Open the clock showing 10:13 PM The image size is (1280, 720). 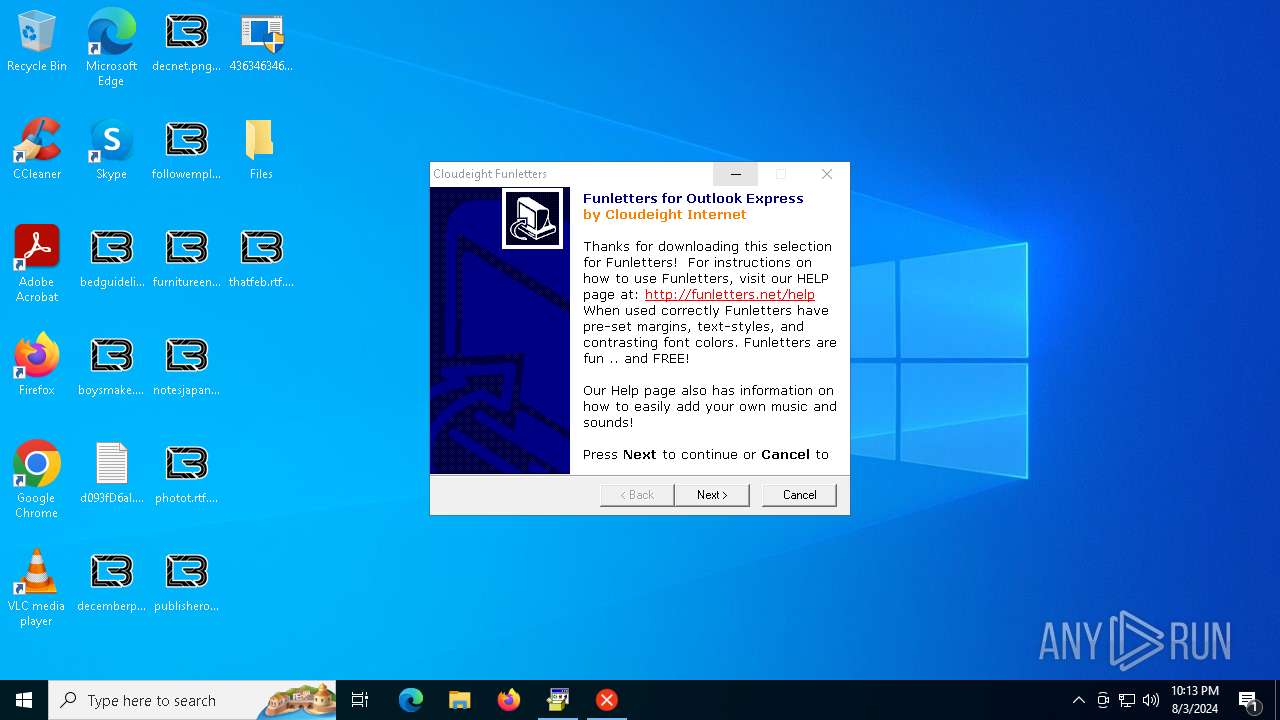point(1195,700)
